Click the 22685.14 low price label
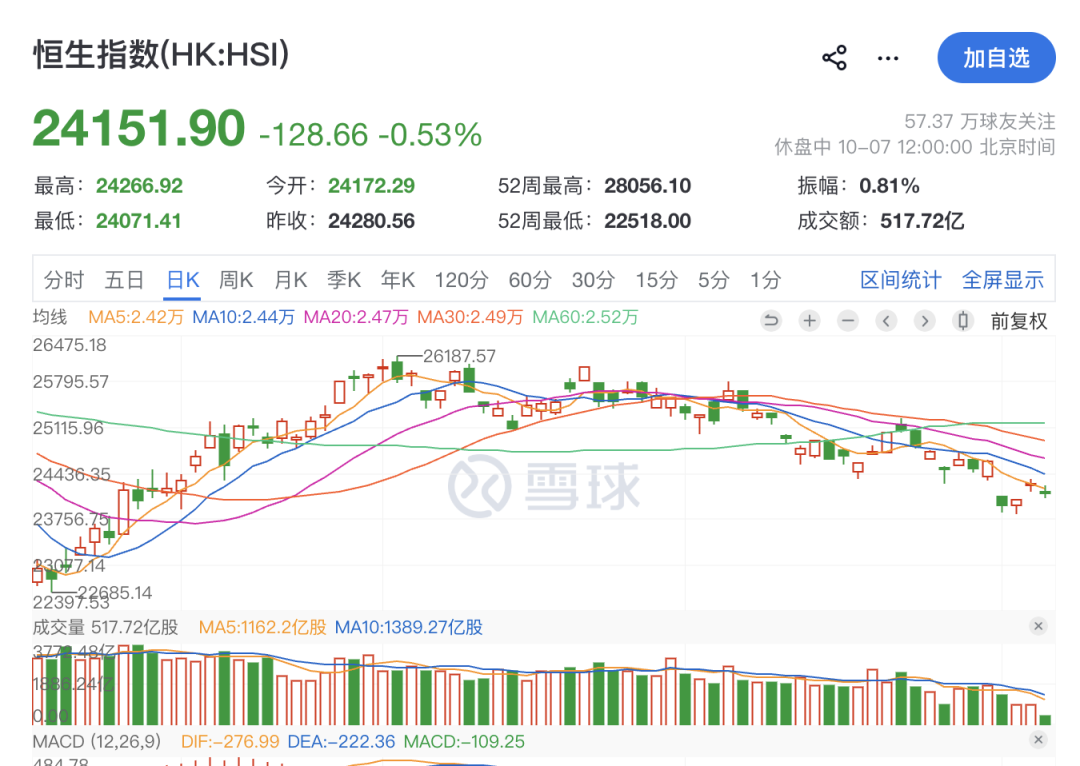The image size is (1080, 766). (x=114, y=592)
